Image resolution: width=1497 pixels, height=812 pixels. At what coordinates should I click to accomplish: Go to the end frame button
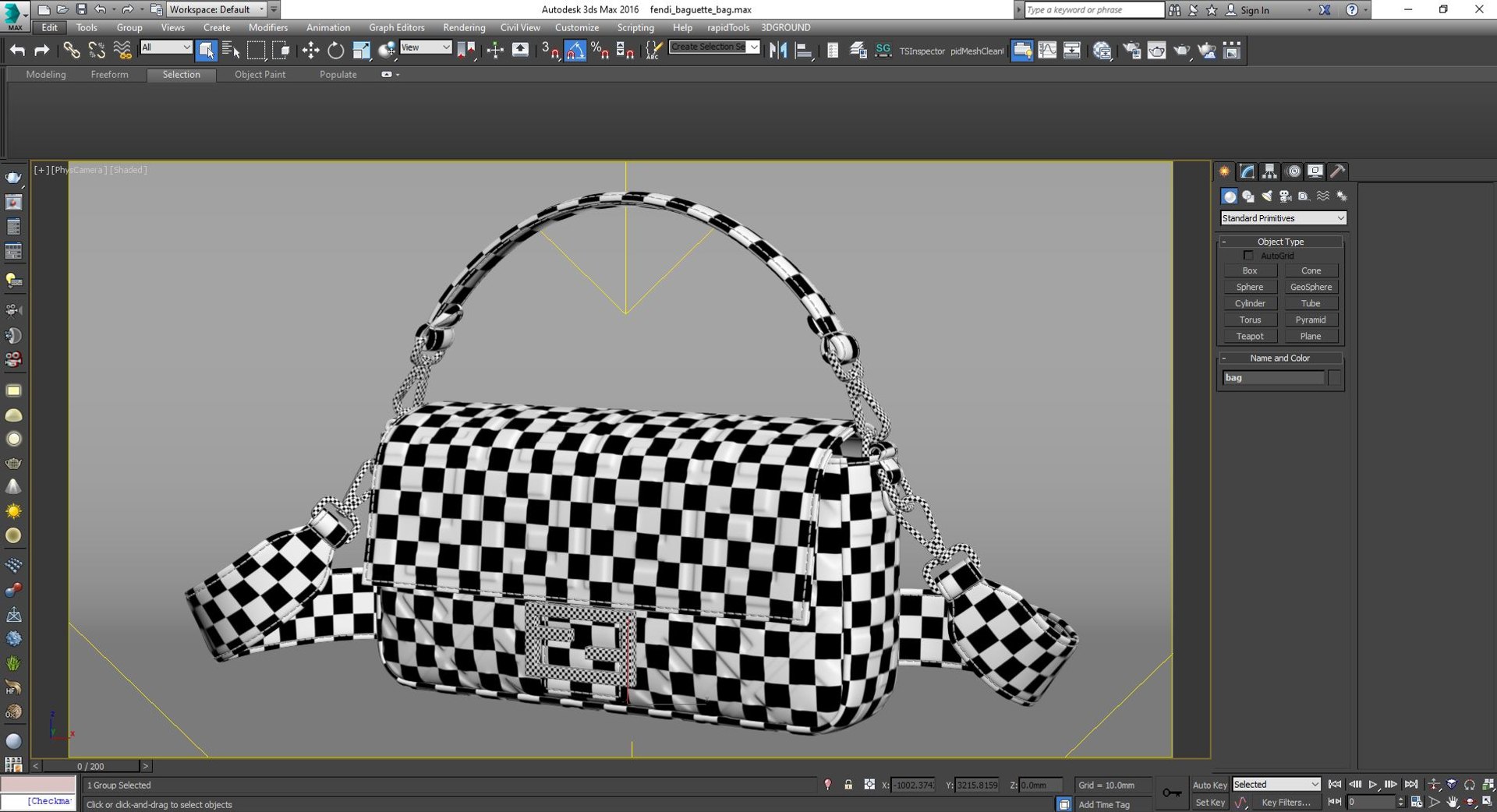coord(1411,785)
